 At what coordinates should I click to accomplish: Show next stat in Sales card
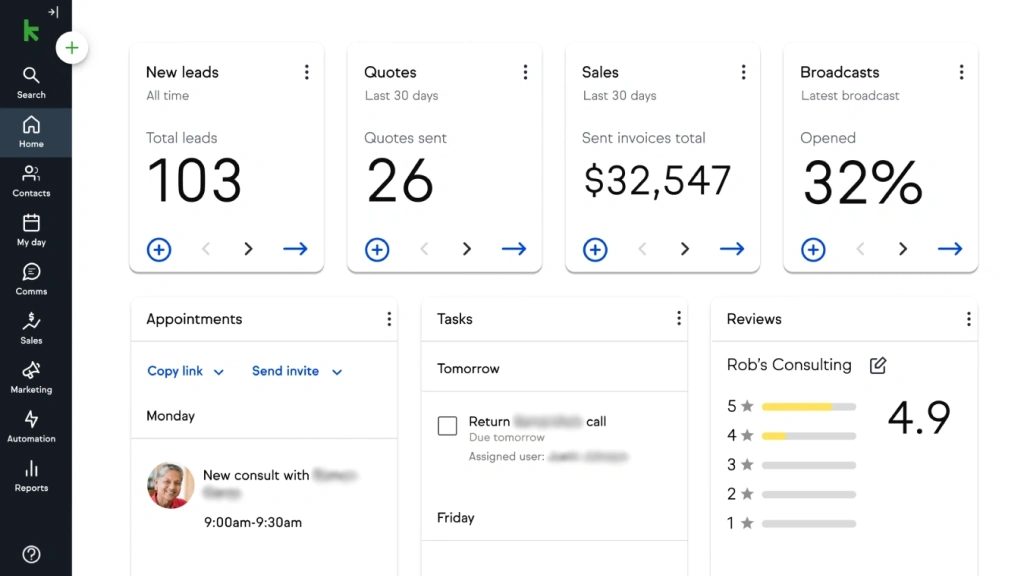tap(685, 249)
